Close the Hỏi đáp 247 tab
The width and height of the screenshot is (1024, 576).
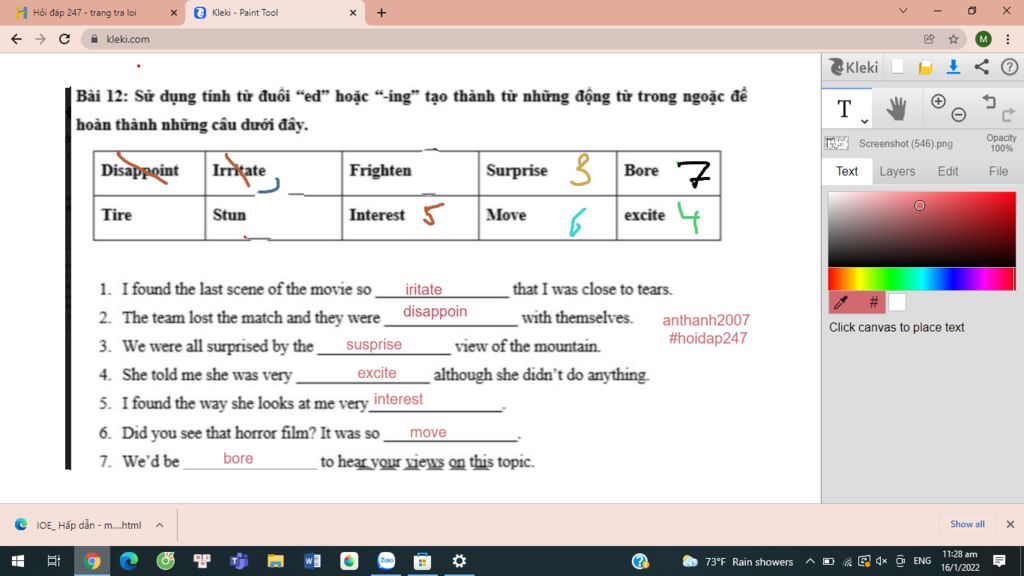tap(174, 12)
